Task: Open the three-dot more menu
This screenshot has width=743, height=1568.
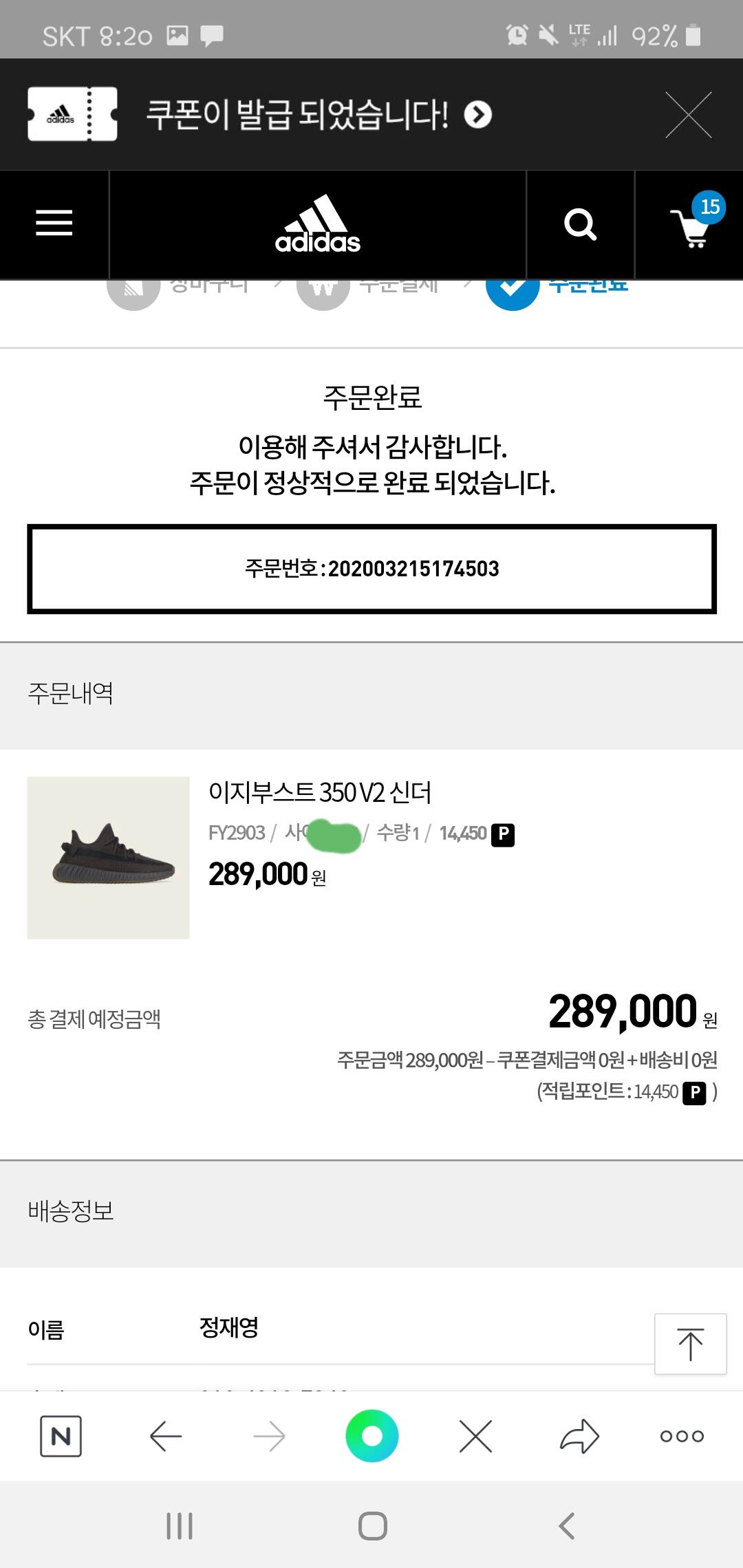Action: (x=682, y=1436)
